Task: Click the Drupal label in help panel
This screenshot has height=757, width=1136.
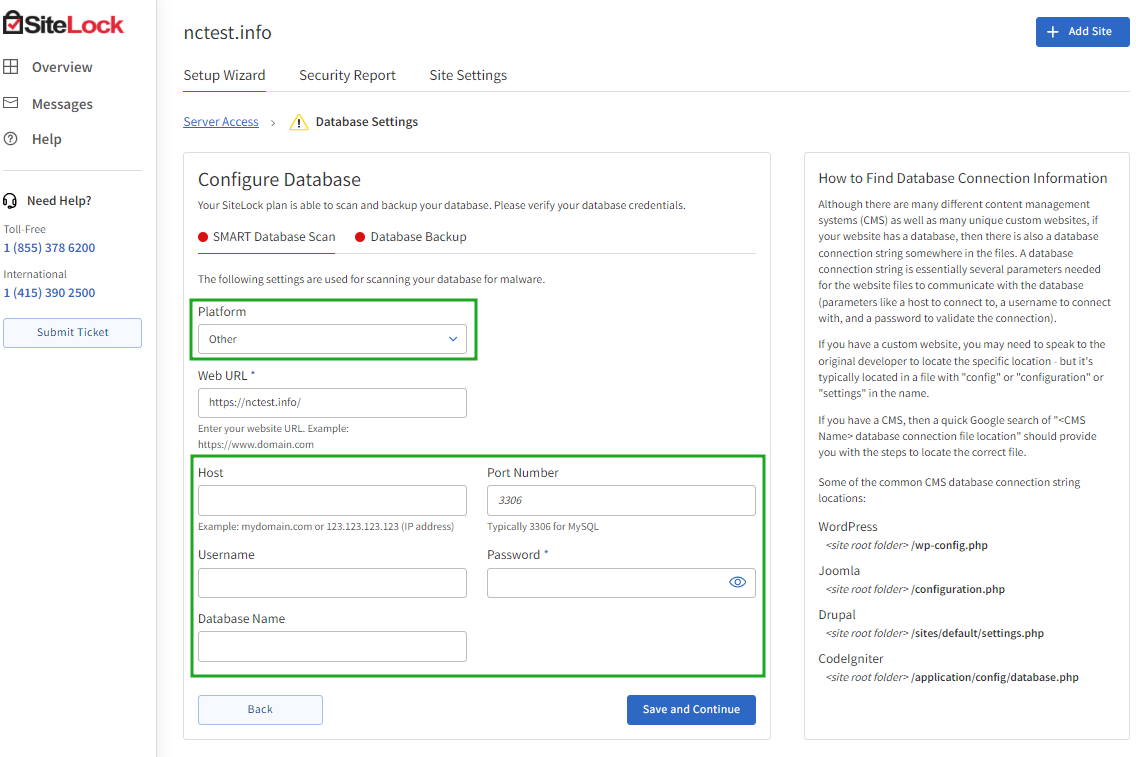Action: click(837, 615)
